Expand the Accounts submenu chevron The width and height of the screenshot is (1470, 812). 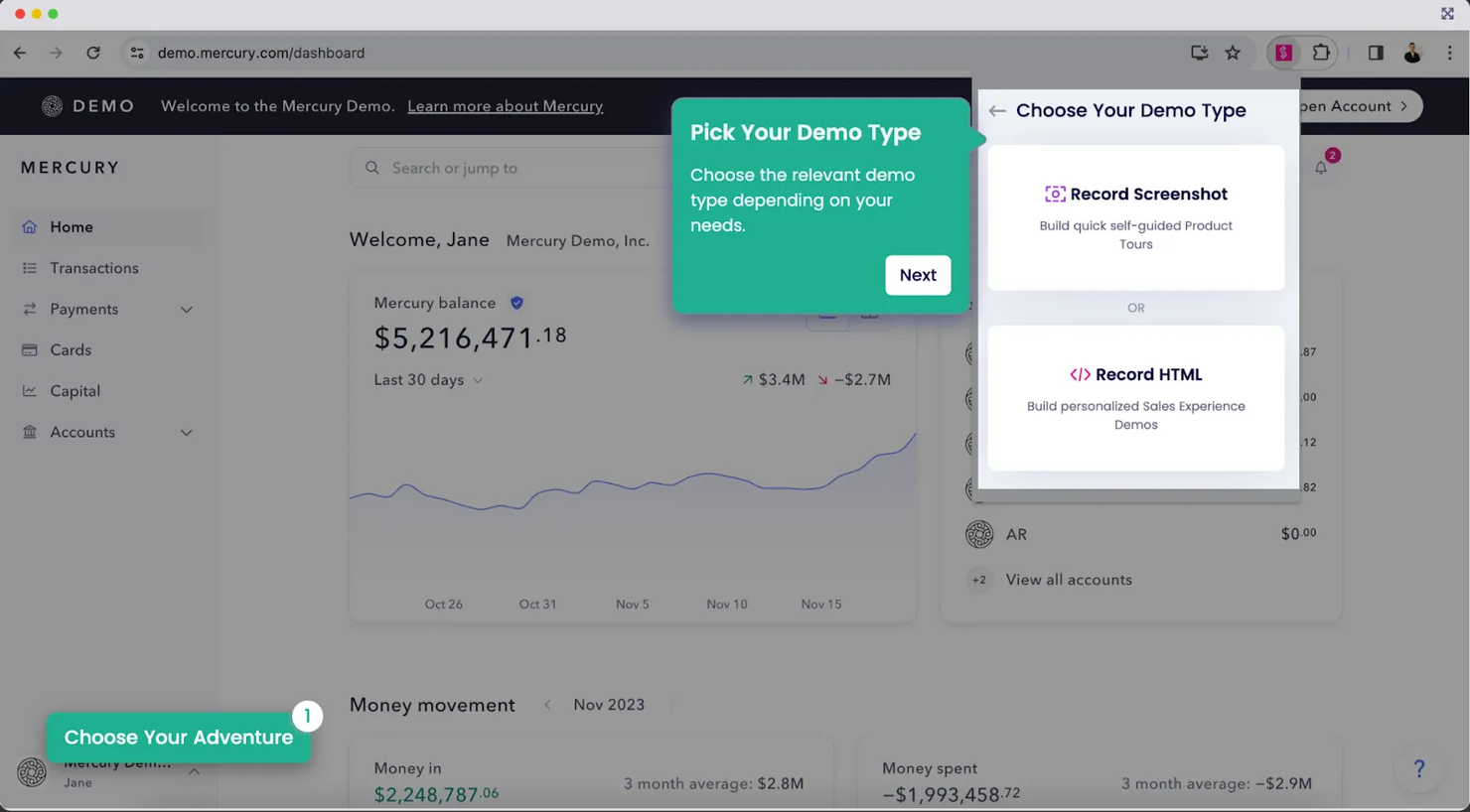(186, 433)
